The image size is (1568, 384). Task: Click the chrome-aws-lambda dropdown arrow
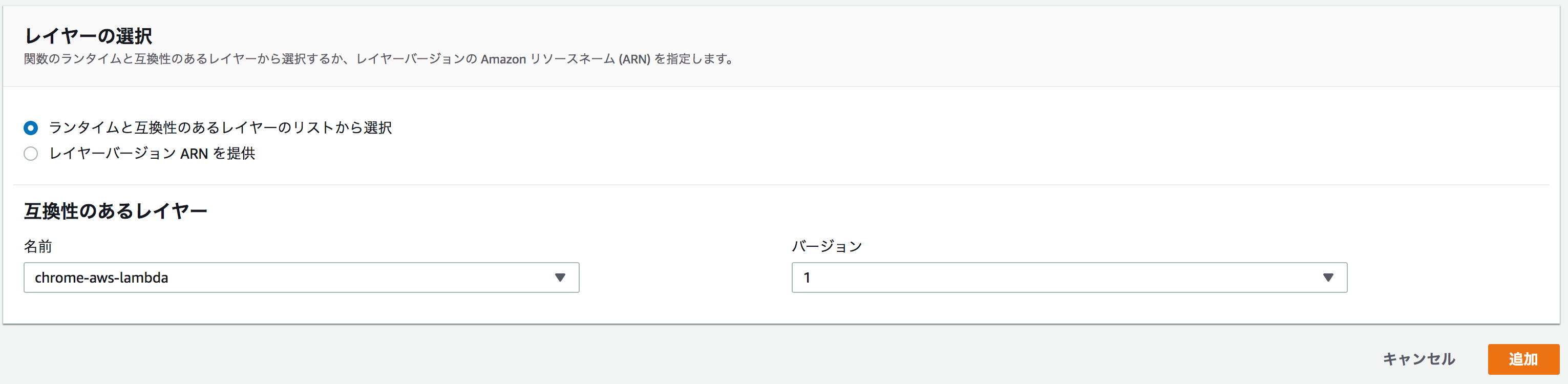click(561, 278)
